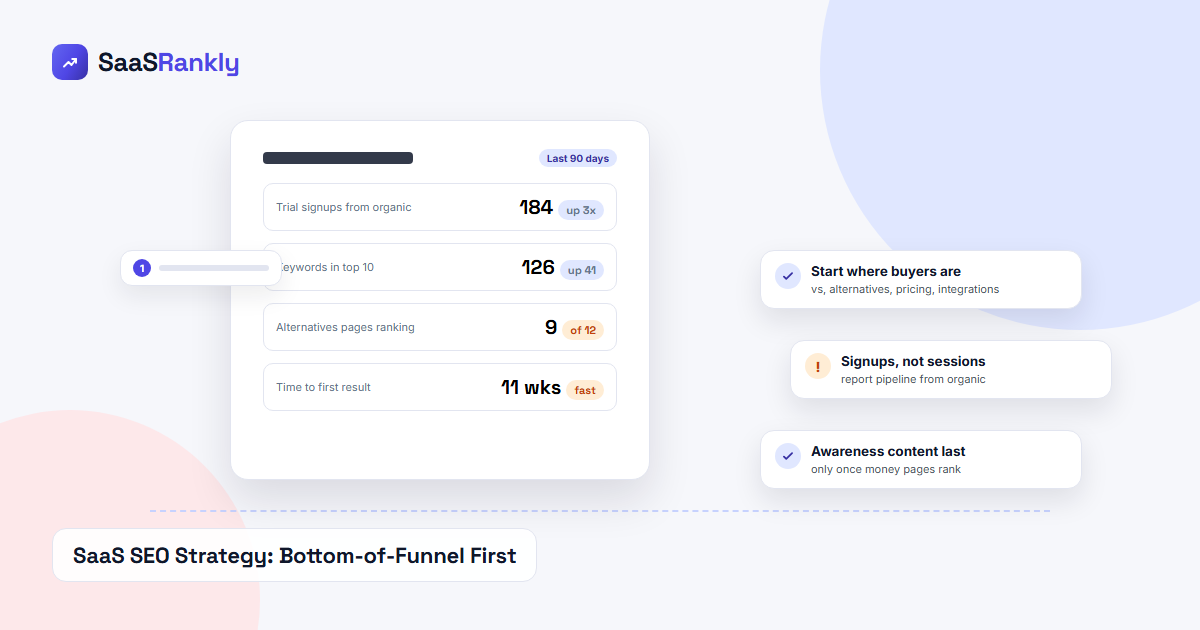The height and width of the screenshot is (630, 1200).
Task: Click the checkmark icon beside Start where buyers are
Action: click(x=788, y=276)
